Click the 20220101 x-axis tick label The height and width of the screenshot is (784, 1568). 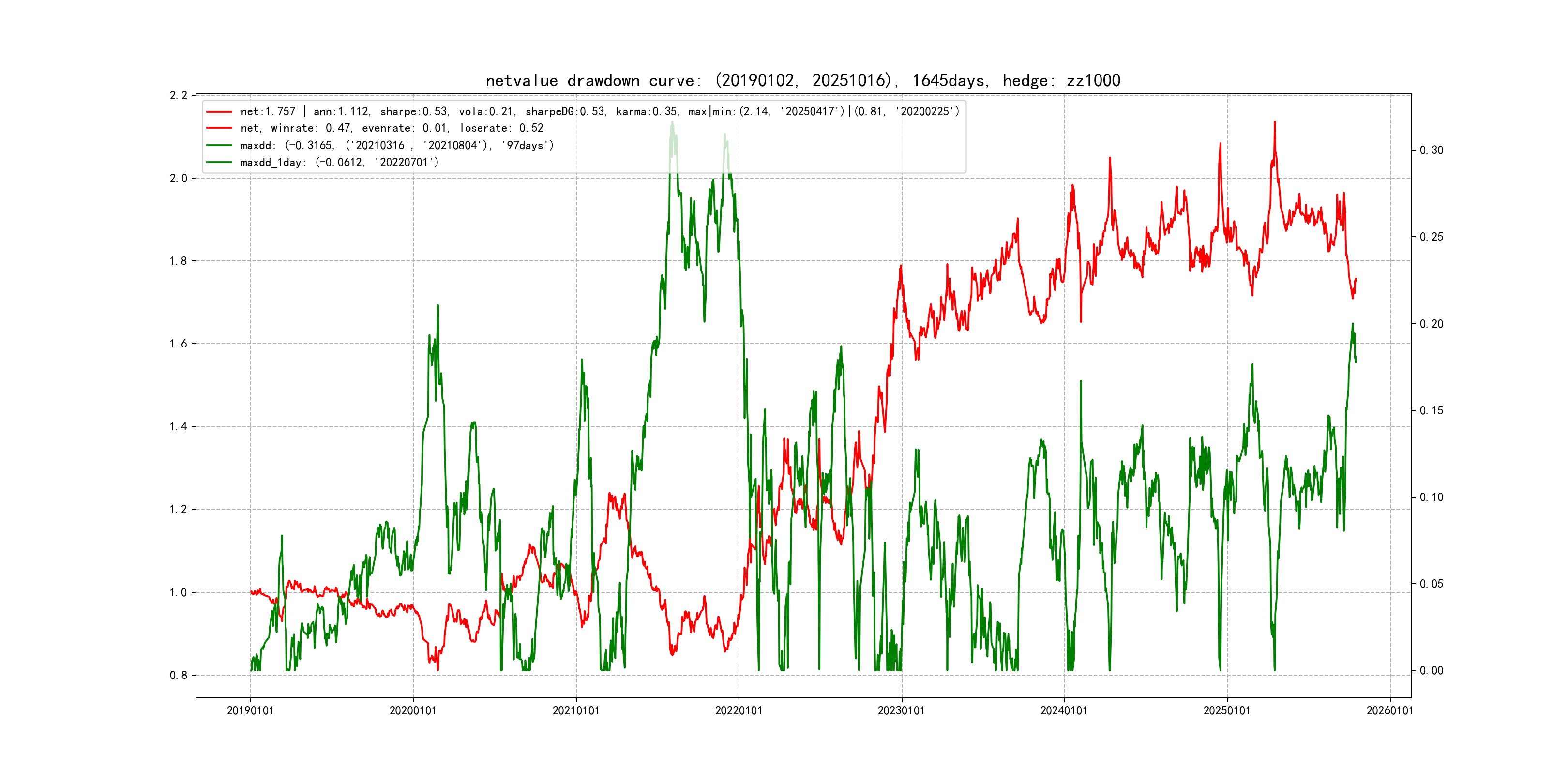(739, 710)
